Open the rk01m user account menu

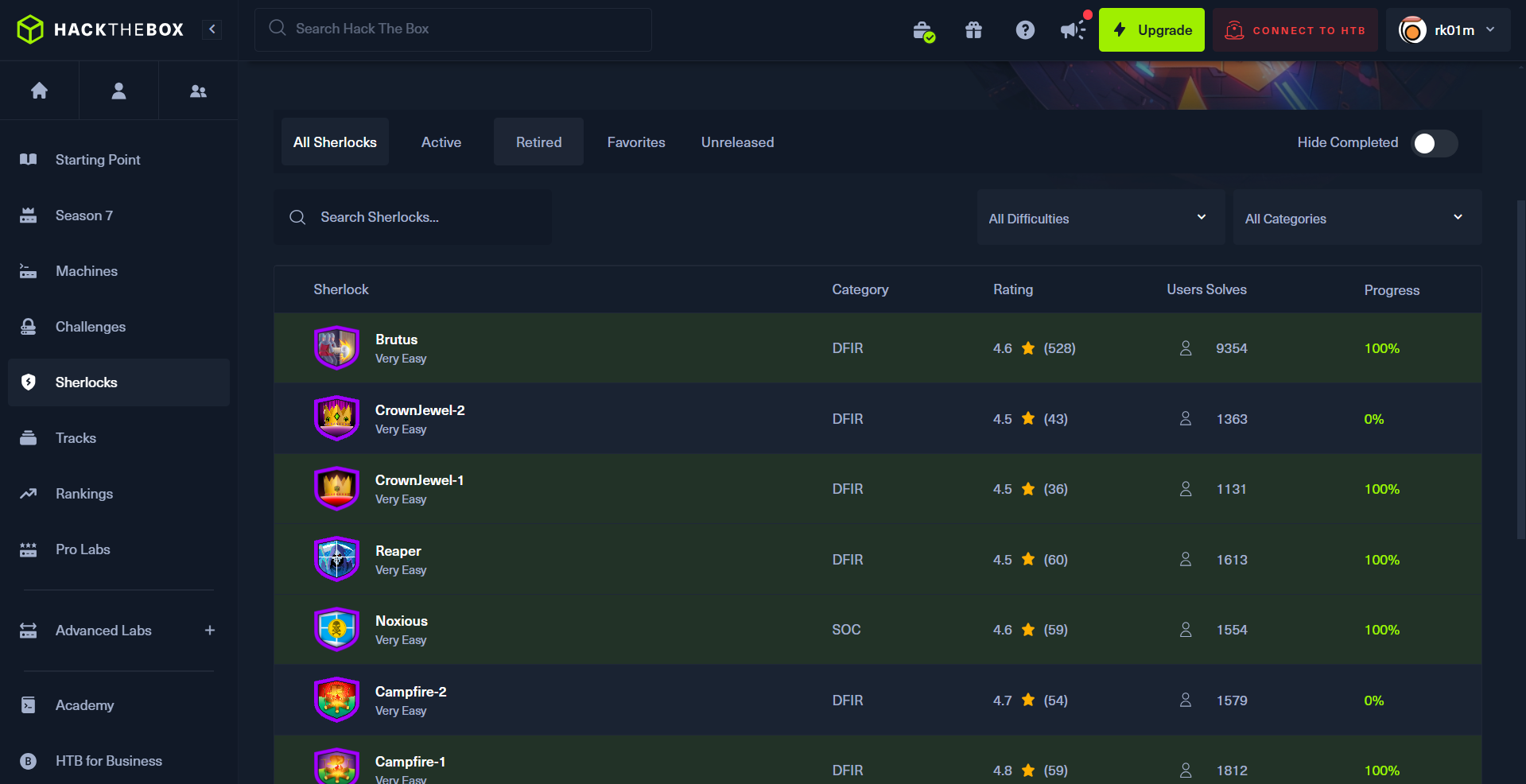click(x=1447, y=30)
